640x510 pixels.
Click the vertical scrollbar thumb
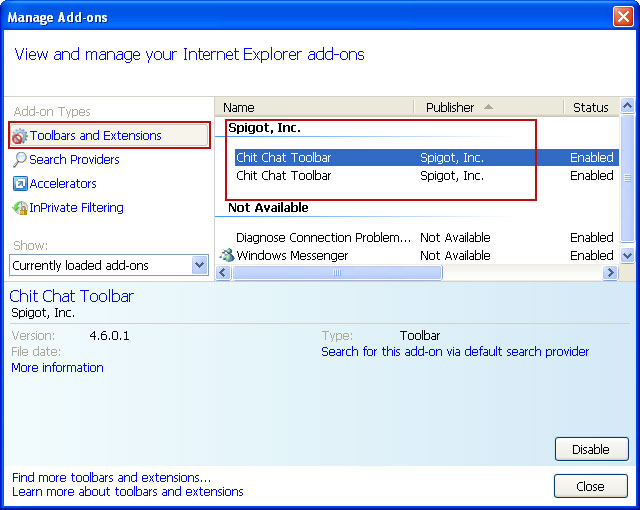627,178
